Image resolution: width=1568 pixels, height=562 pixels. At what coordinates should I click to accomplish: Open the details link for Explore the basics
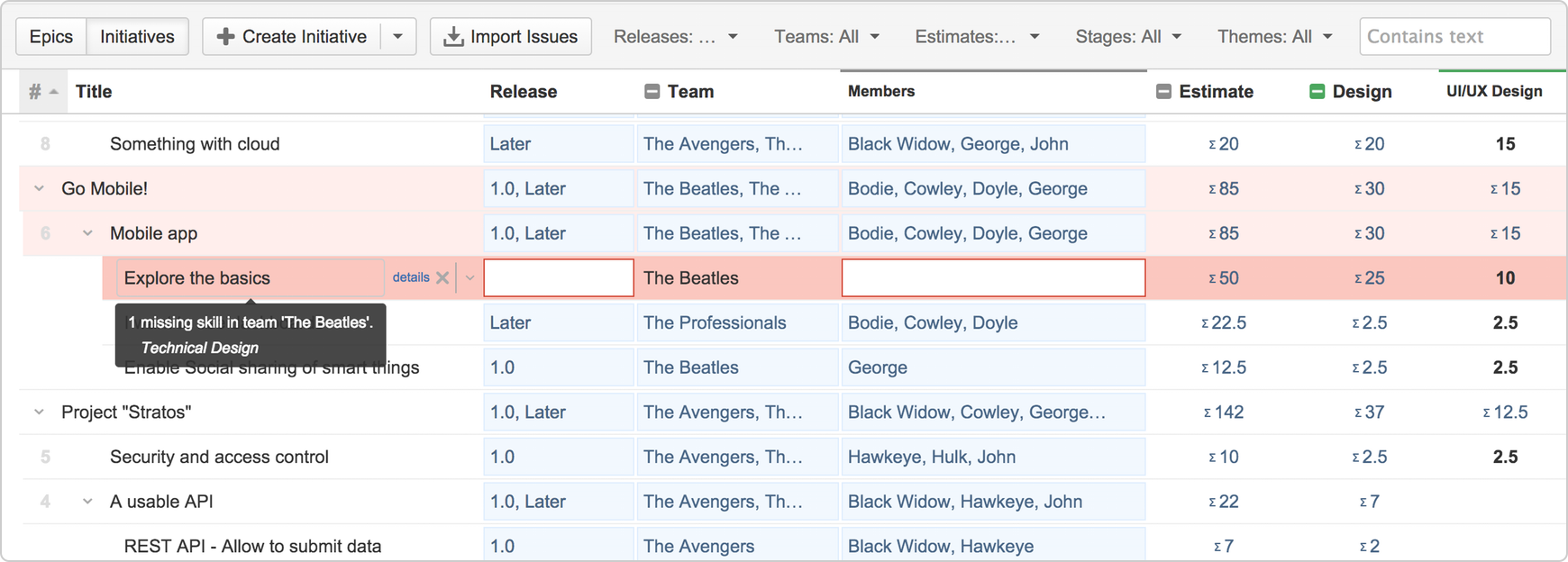pos(411,277)
